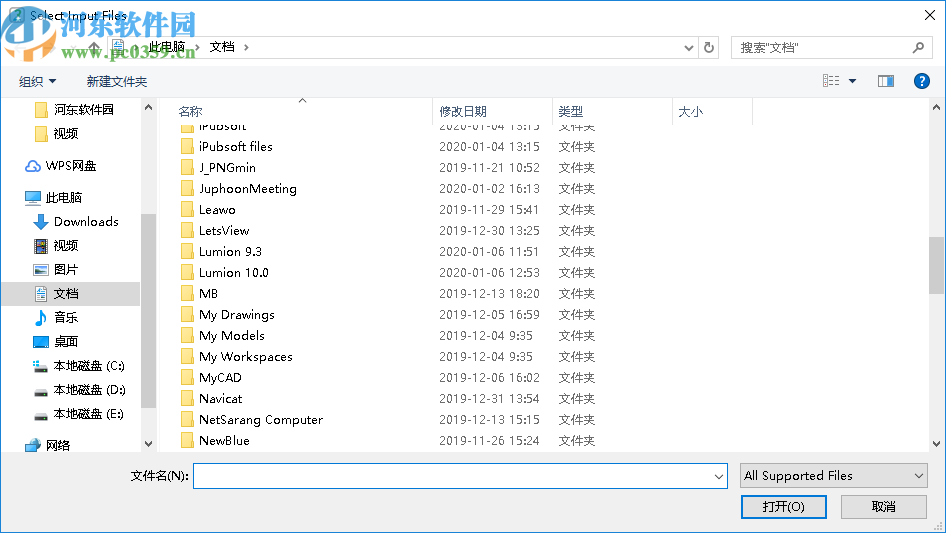946x533 pixels.
Task: Open the help question mark icon
Action: click(x=921, y=81)
